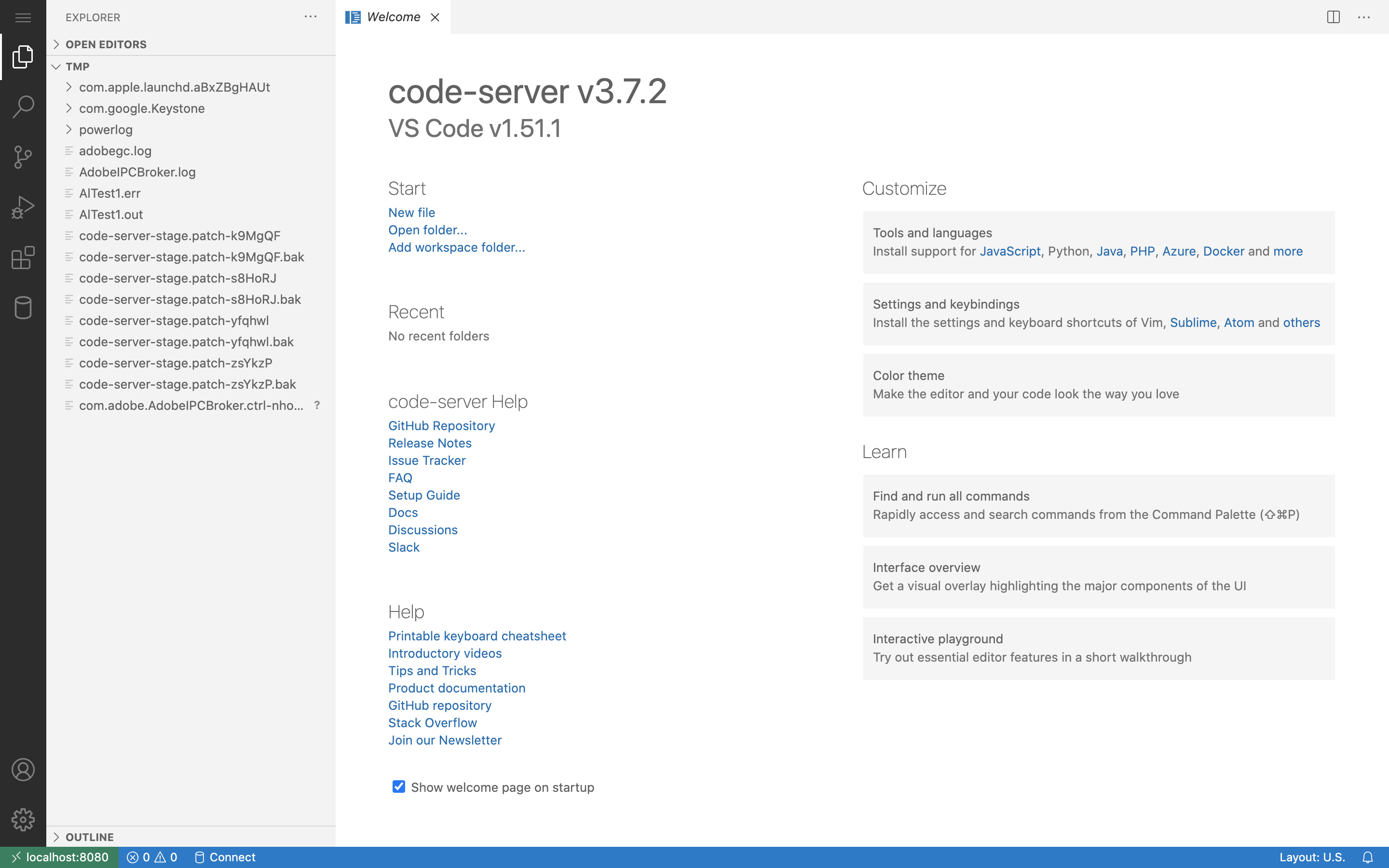The height and width of the screenshot is (868, 1389).
Task: Open the Slack link
Action: tap(404, 547)
